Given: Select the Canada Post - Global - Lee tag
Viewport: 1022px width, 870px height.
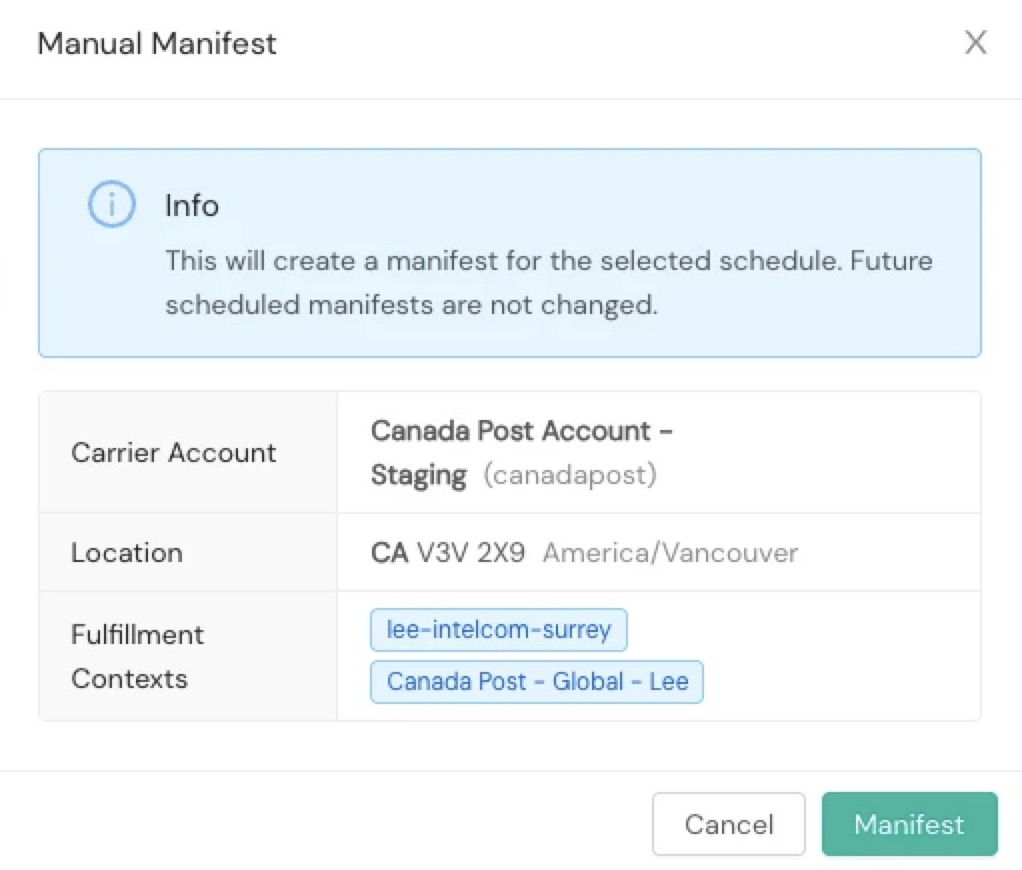Looking at the screenshot, I should pyautogui.click(x=537, y=682).
